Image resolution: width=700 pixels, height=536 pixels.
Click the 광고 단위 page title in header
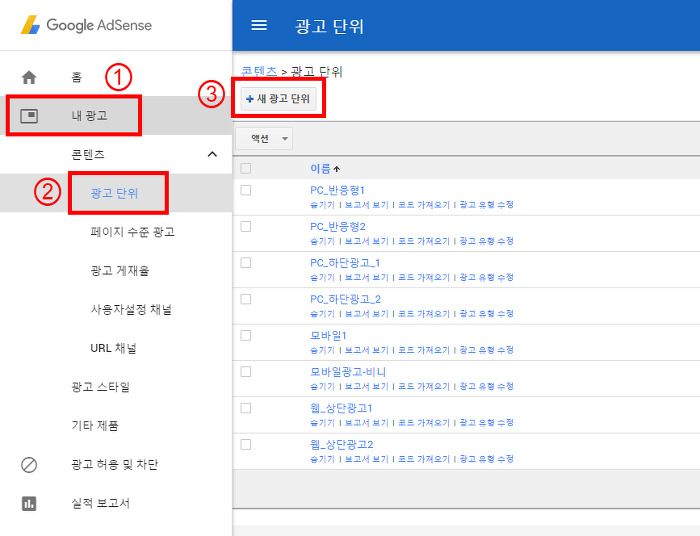pyautogui.click(x=329, y=26)
